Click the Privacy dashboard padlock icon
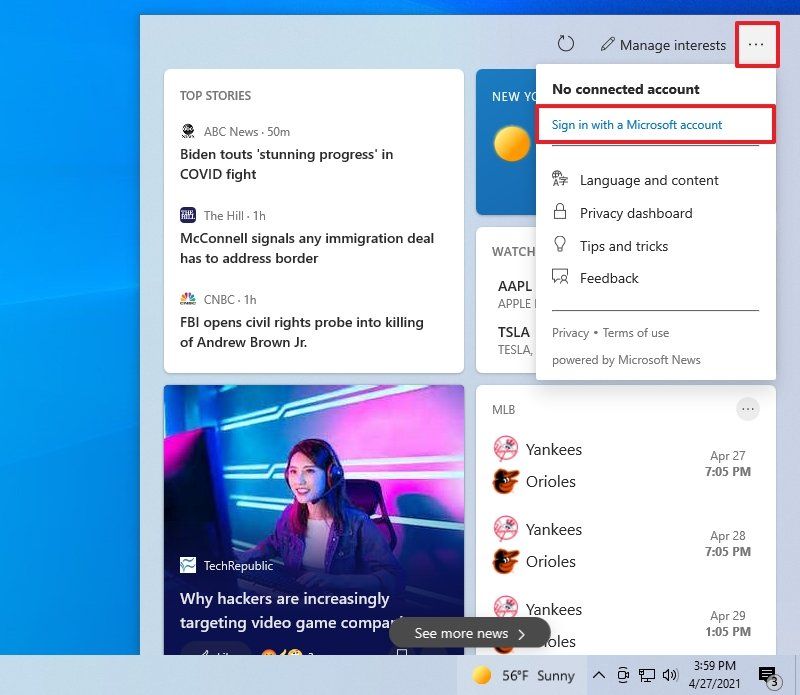The image size is (800, 695). (x=560, y=213)
